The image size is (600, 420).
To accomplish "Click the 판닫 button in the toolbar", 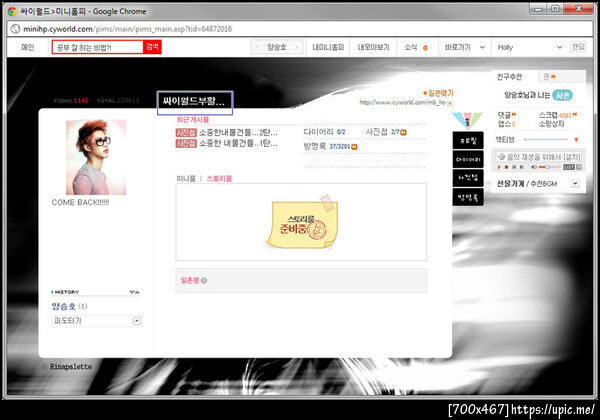I will (578, 47).
